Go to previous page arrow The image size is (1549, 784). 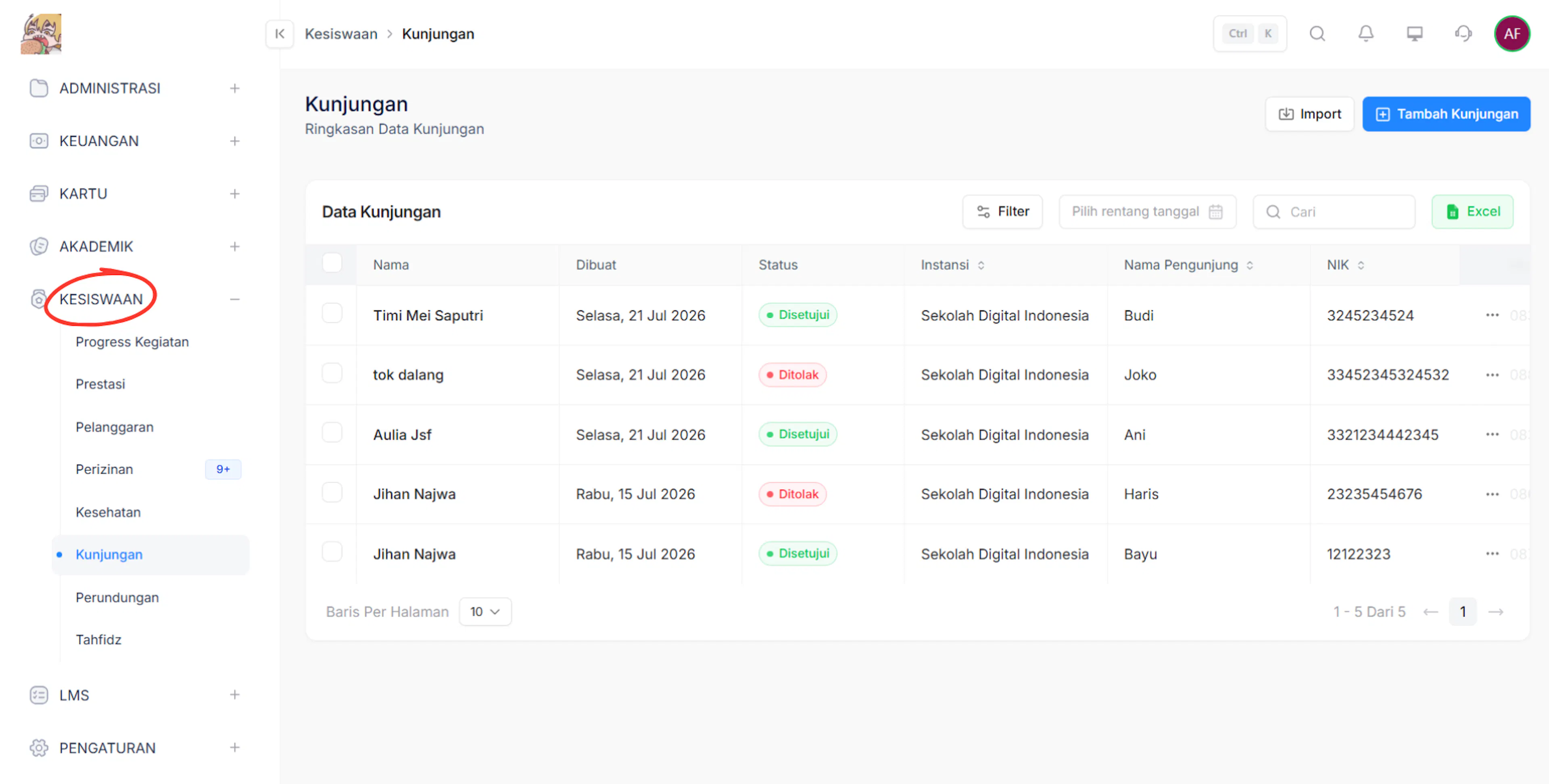pos(1430,612)
